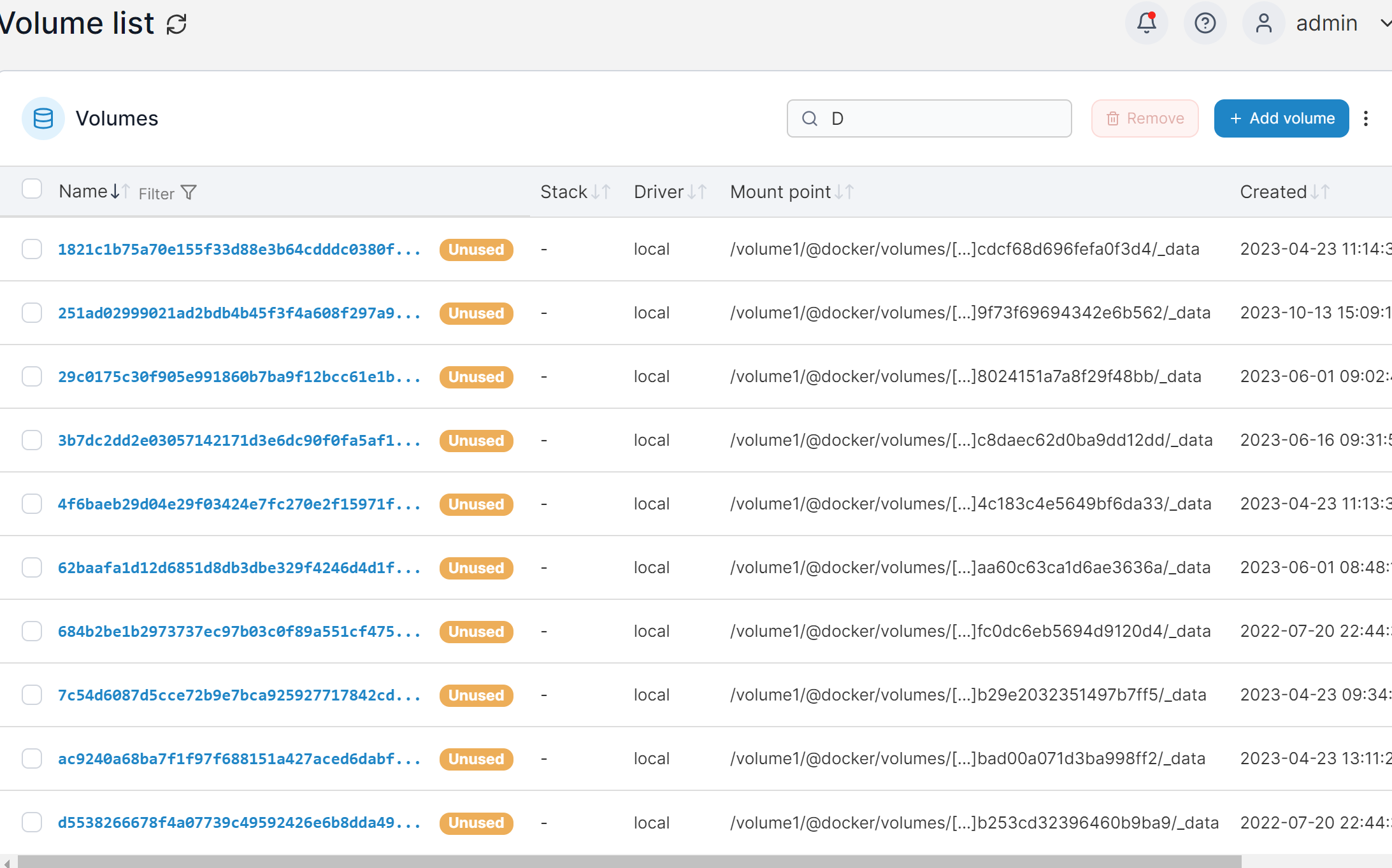Click the refresh icon next to Volume list
The width and height of the screenshot is (1392, 868).
click(176, 24)
